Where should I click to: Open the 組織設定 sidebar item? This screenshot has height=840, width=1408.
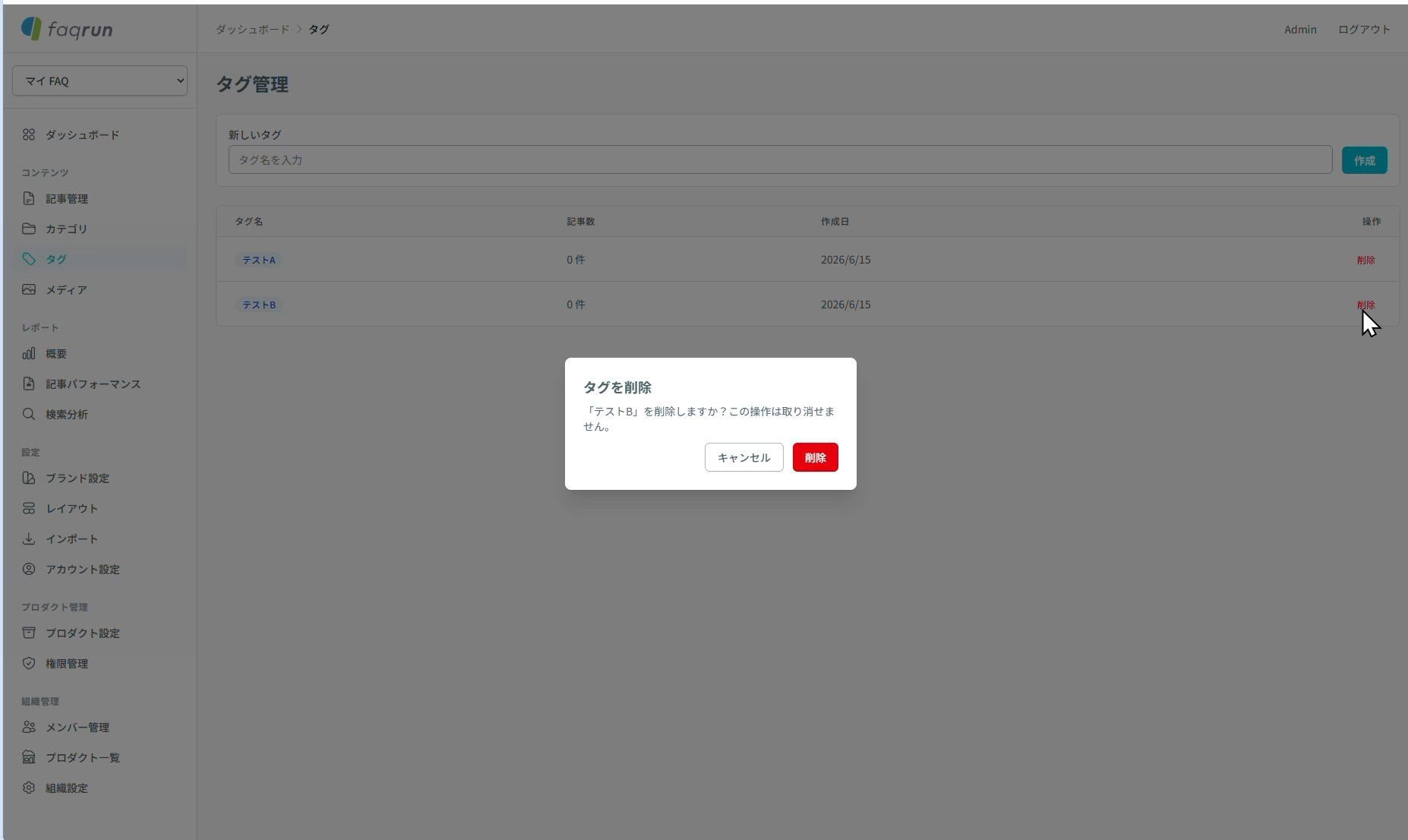coord(99,788)
